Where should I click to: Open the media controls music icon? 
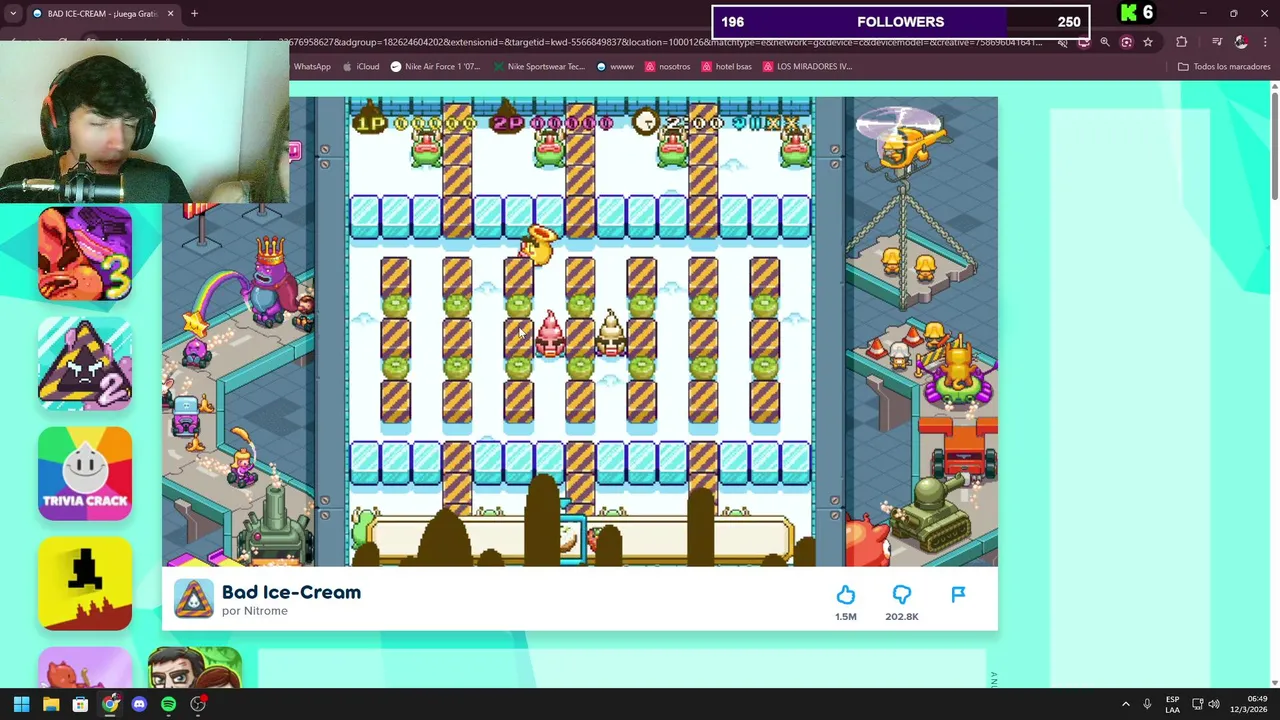1217,42
